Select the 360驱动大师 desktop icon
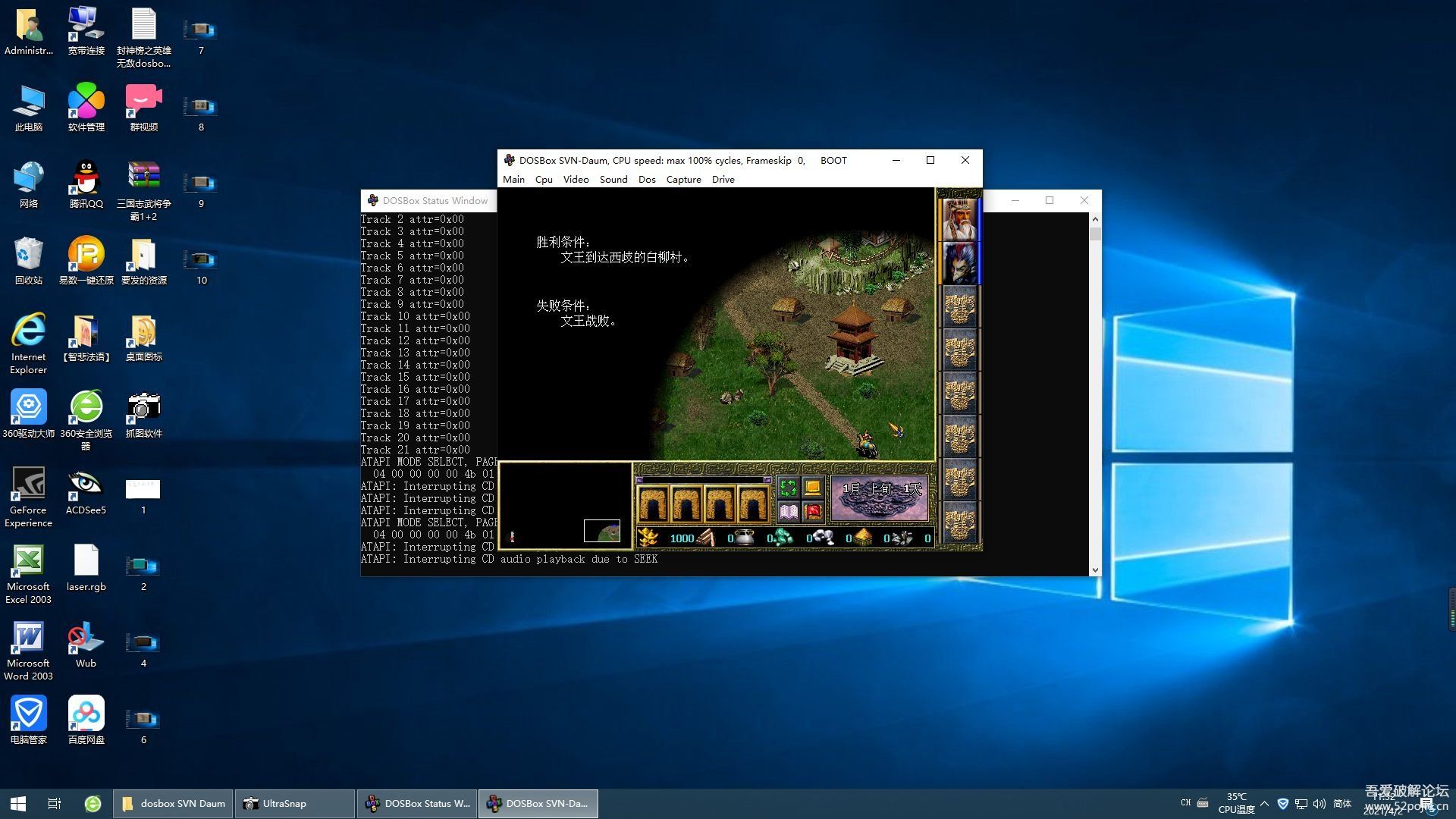This screenshot has height=819, width=1456. (x=28, y=414)
